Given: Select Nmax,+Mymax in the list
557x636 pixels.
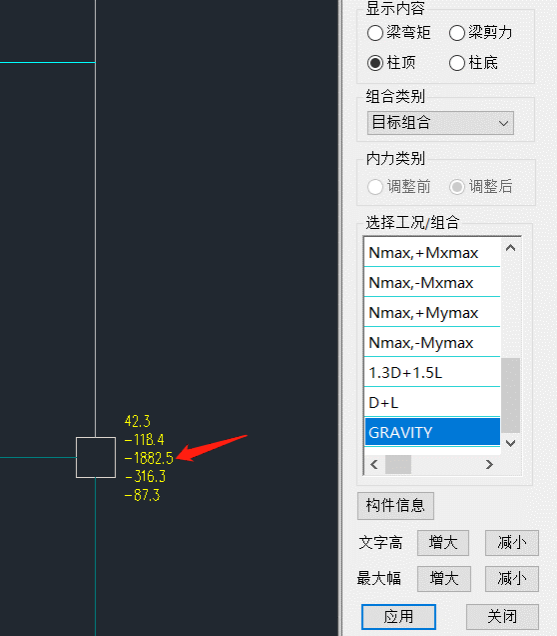Looking at the screenshot, I should click(x=432, y=313).
